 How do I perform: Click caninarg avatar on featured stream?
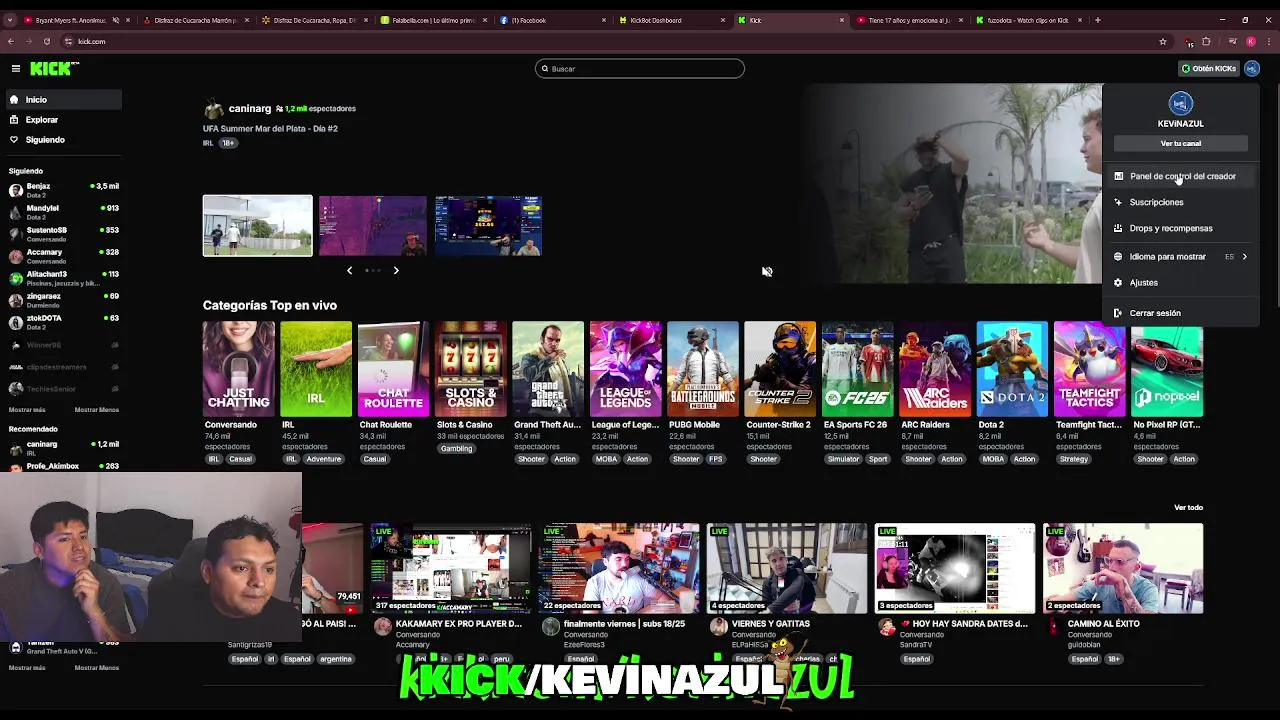[213, 109]
